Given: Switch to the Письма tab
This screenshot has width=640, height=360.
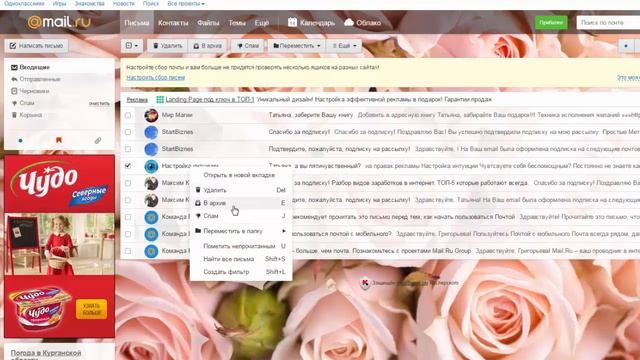Looking at the screenshot, I should tap(136, 22).
